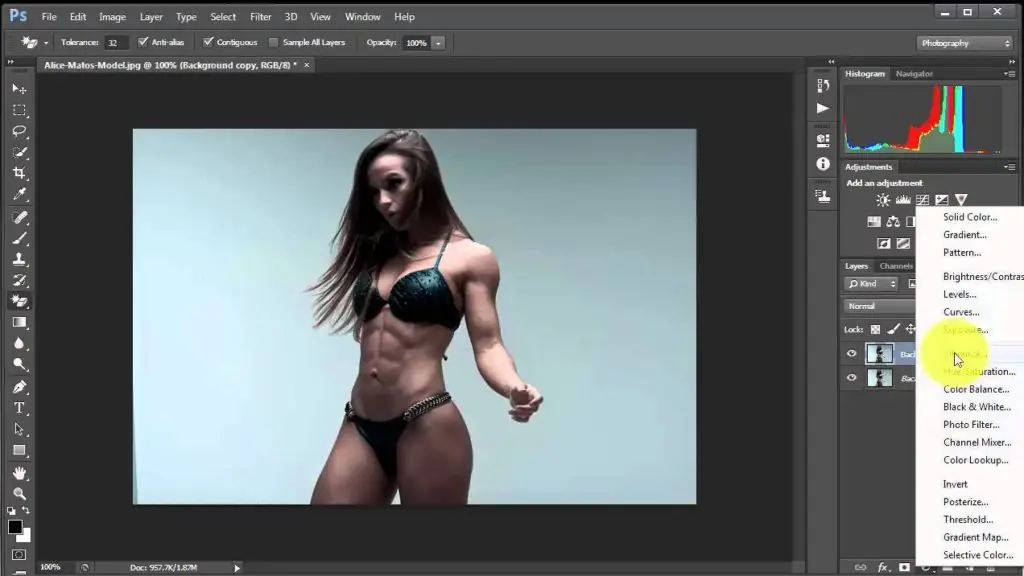Click the foreground color swatch
Screen dimensions: 1024x576
coord(15,527)
